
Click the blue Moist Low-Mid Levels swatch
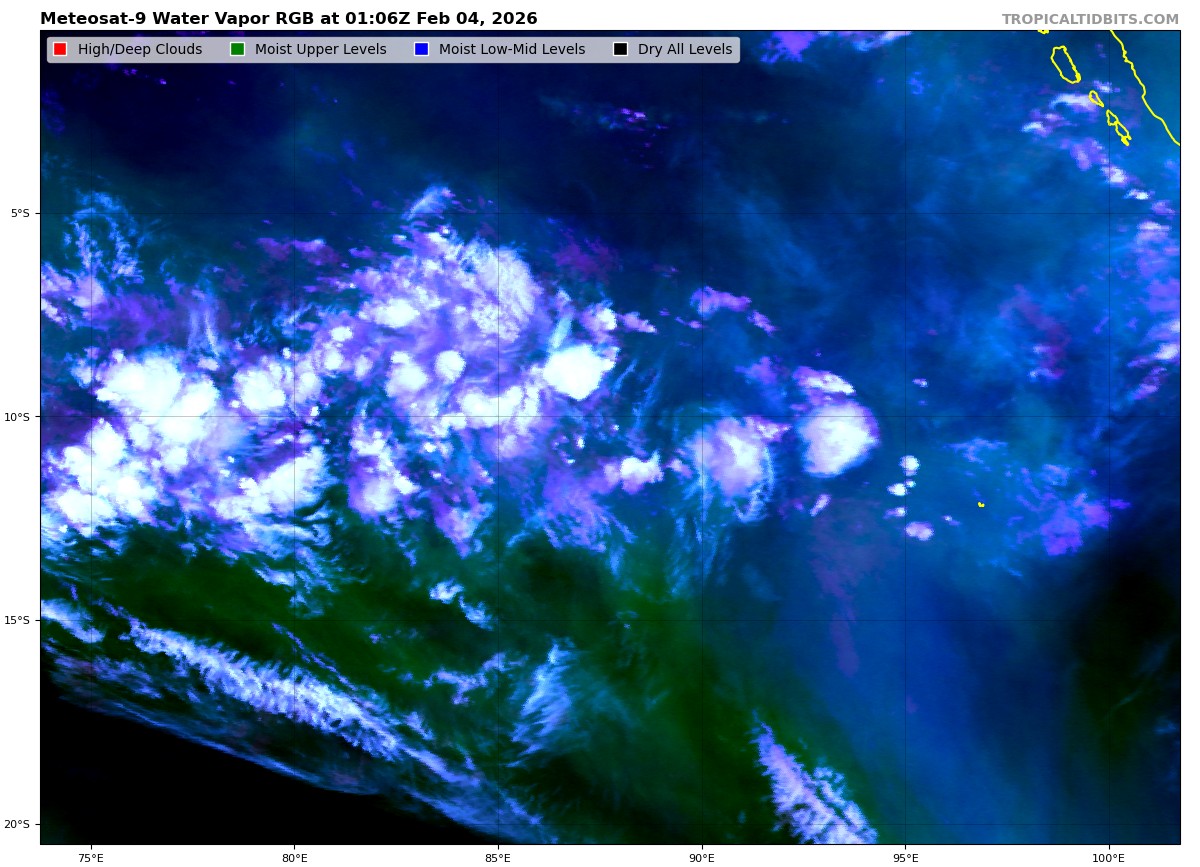click(421, 50)
